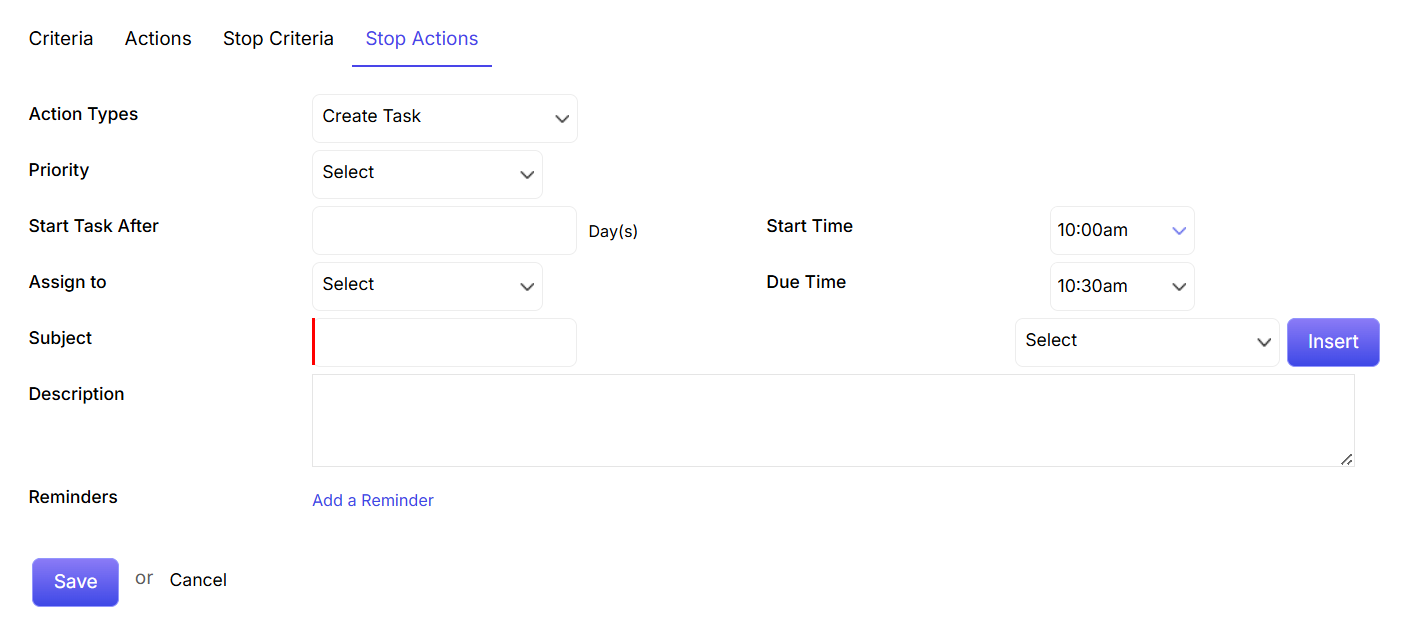Click the Assign to label
Viewport: 1410px width, 617px height.
pyautogui.click(x=67, y=282)
